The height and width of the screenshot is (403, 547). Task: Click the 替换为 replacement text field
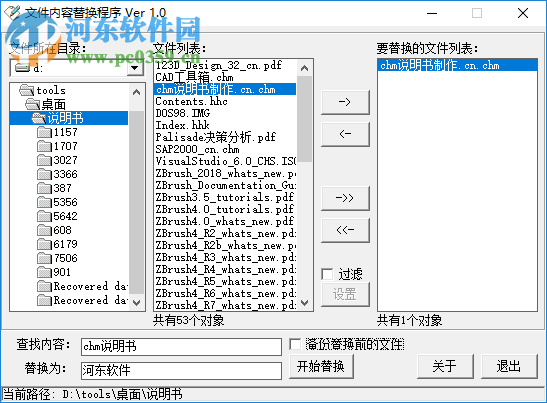point(181,371)
